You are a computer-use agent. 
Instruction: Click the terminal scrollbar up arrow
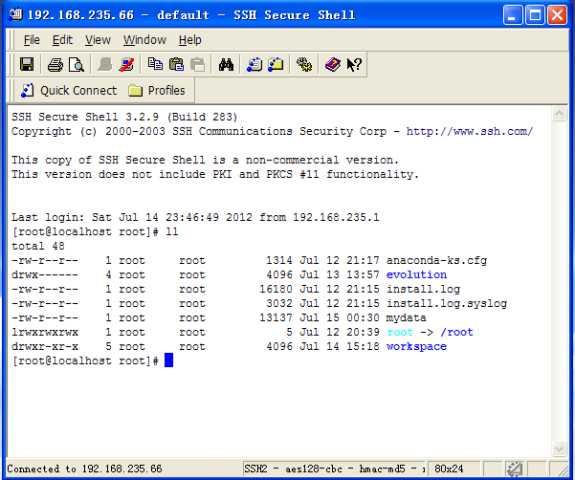pos(559,114)
